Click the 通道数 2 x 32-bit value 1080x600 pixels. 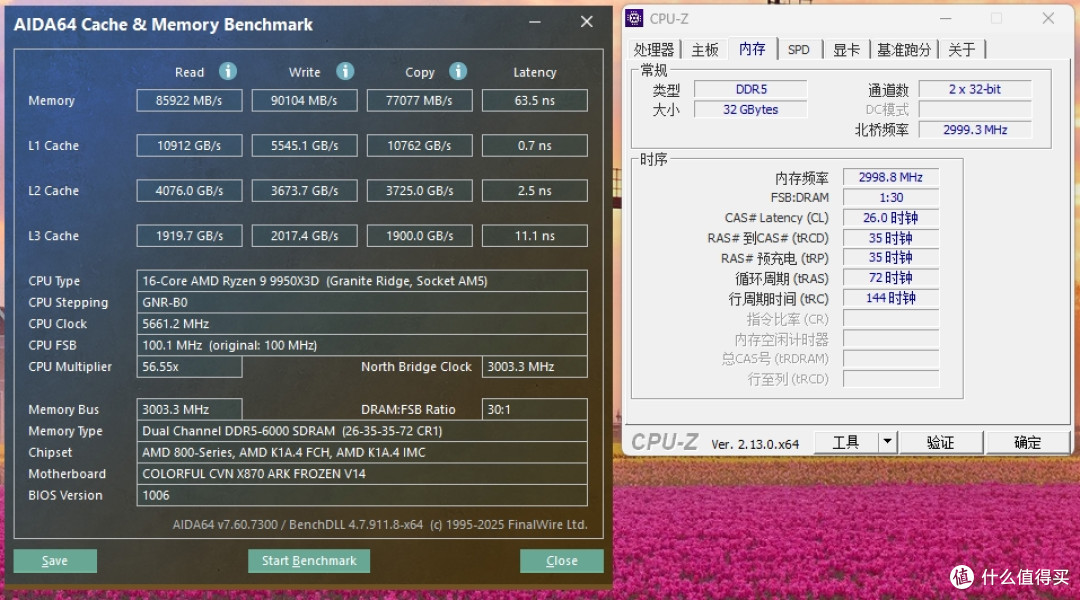click(975, 89)
